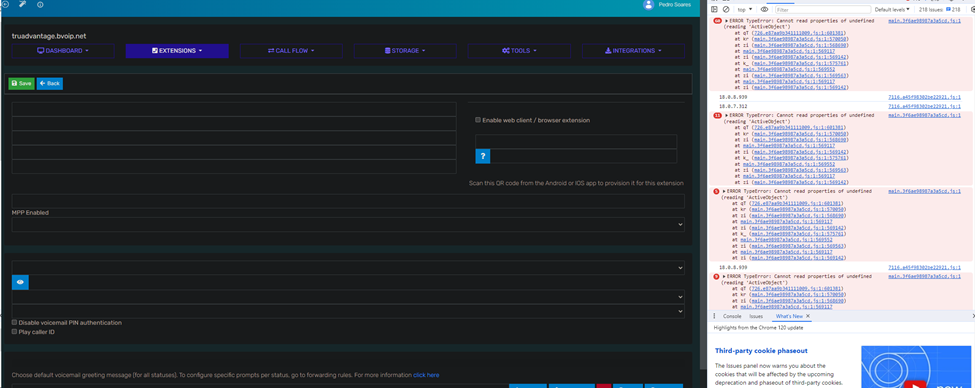Check the Play caller ID checkbox
This screenshot has height=388, width=975.
(x=14, y=332)
